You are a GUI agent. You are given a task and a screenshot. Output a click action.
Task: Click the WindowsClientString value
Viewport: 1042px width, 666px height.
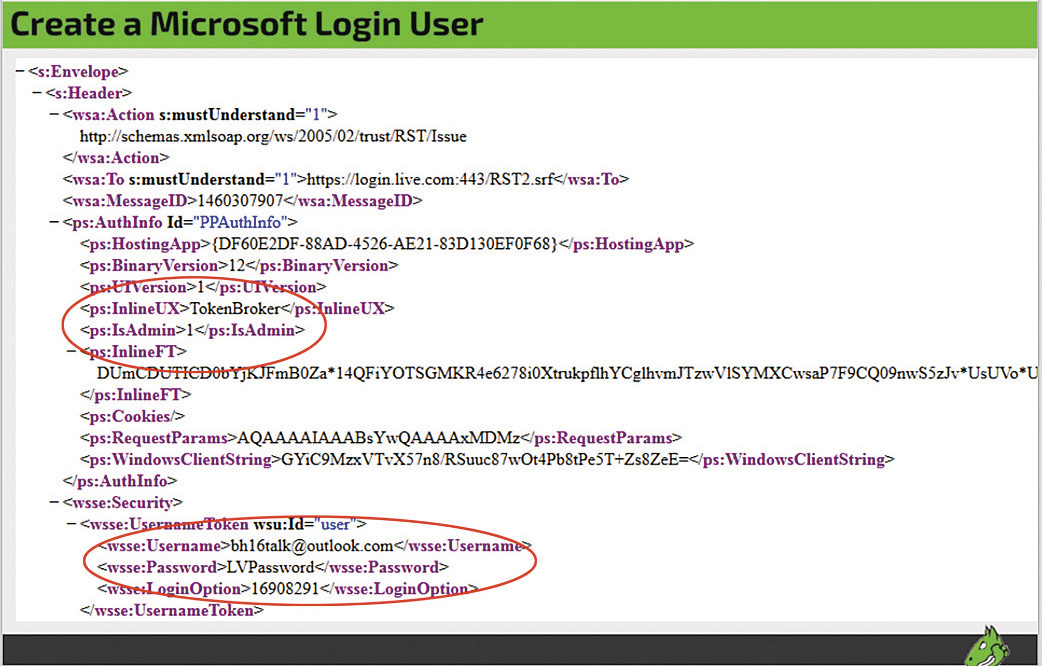coord(485,459)
